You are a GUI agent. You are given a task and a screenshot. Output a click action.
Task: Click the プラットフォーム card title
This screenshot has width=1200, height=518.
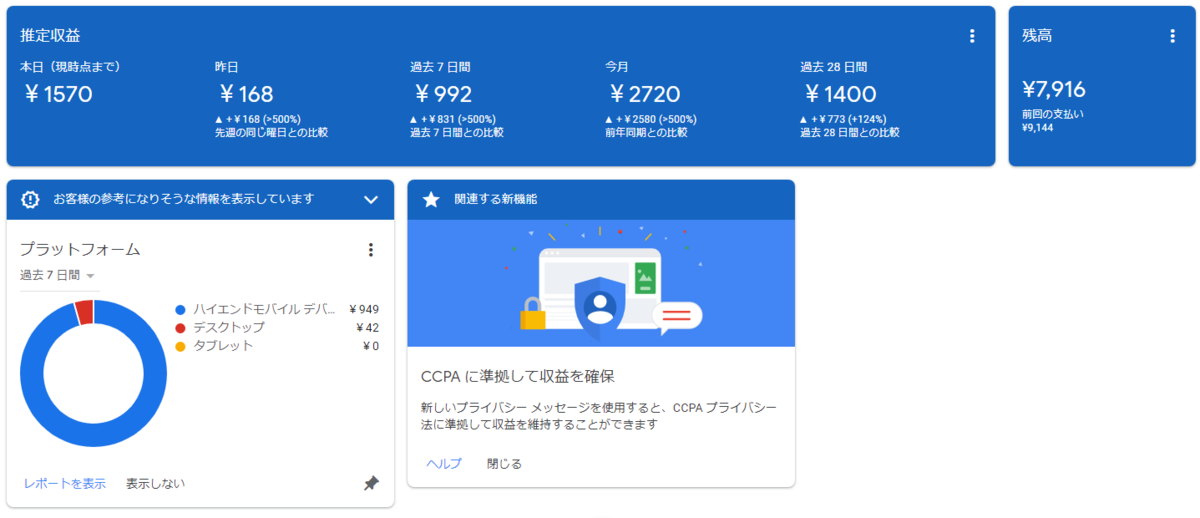[x=80, y=249]
